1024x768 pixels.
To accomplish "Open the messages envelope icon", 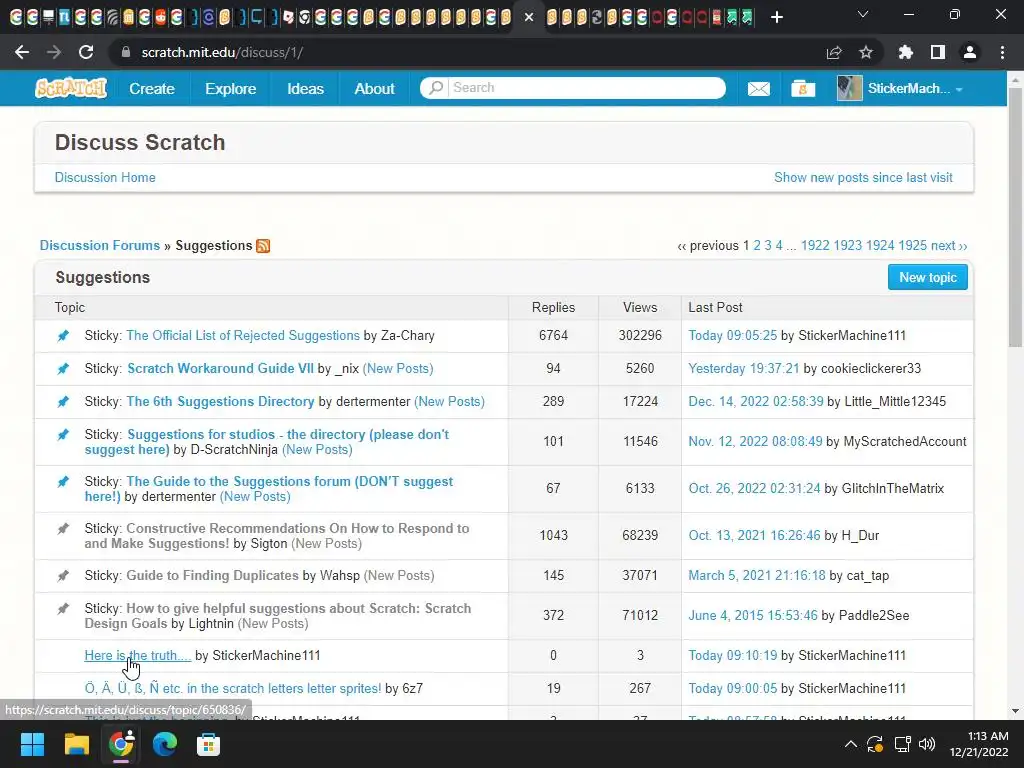I will click(758, 88).
